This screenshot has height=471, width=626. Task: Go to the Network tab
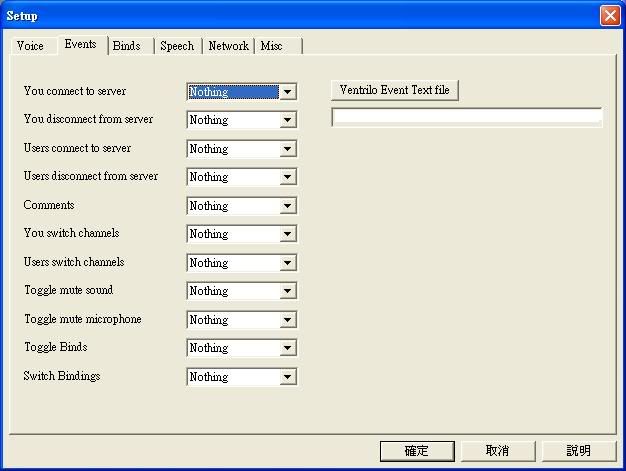click(x=228, y=46)
